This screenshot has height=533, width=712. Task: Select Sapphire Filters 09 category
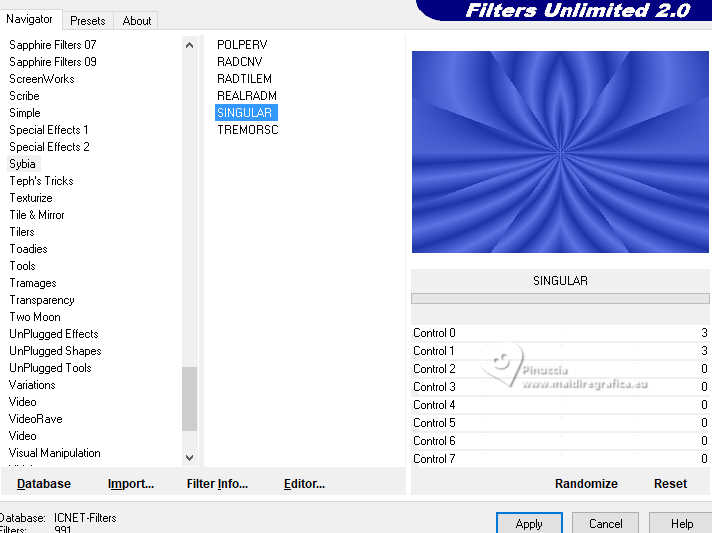53,62
